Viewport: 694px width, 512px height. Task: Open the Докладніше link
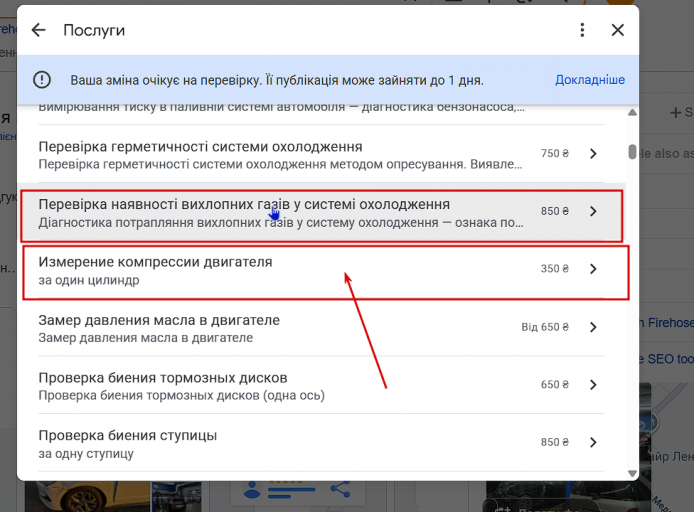(590, 80)
